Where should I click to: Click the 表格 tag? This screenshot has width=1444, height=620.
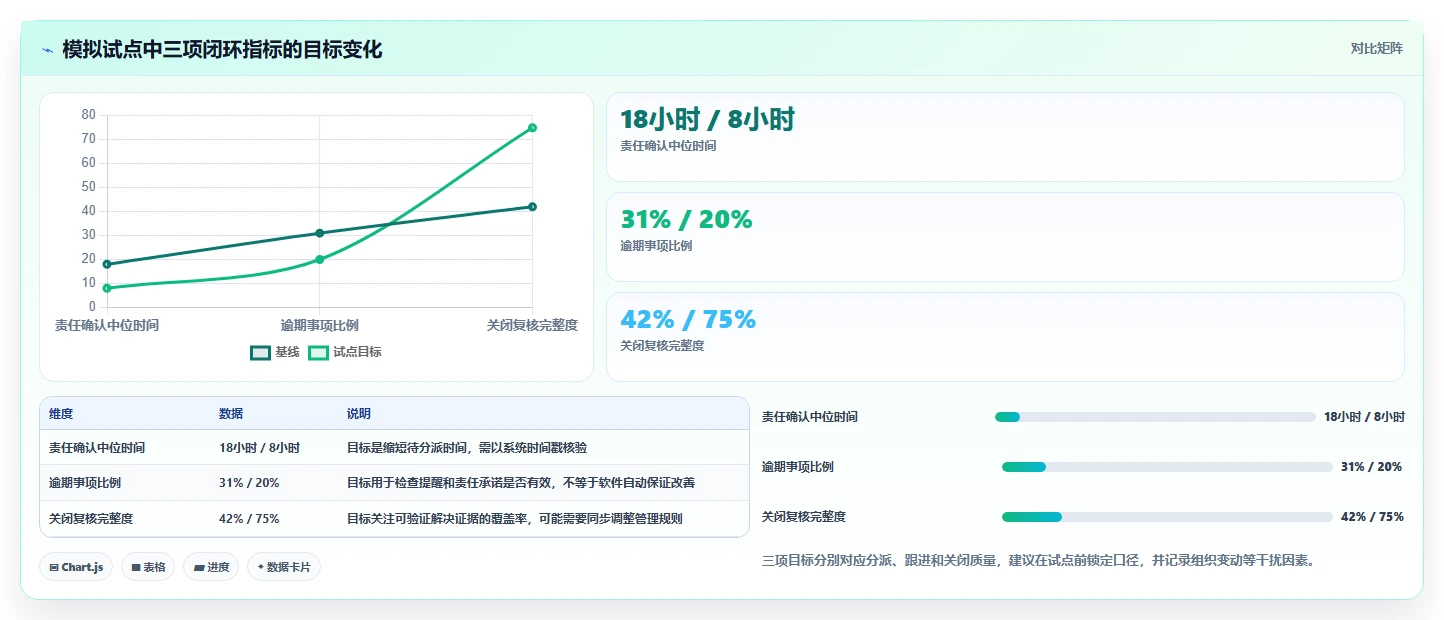click(x=148, y=567)
